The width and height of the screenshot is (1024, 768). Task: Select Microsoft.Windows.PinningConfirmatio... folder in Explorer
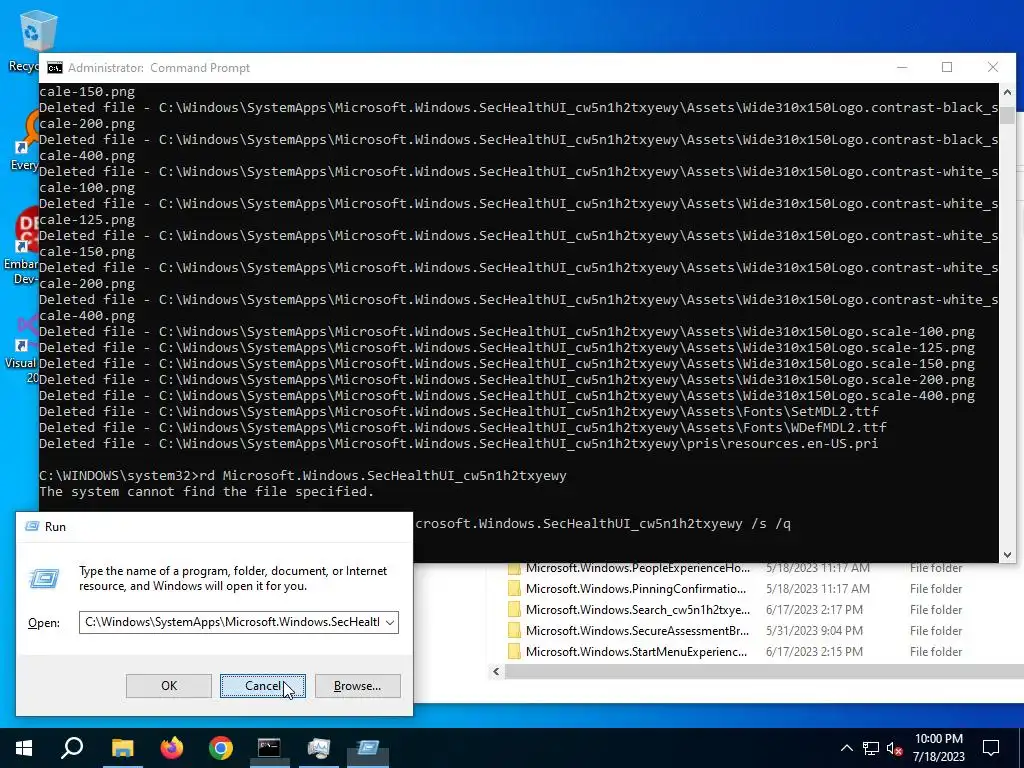pyautogui.click(x=635, y=588)
